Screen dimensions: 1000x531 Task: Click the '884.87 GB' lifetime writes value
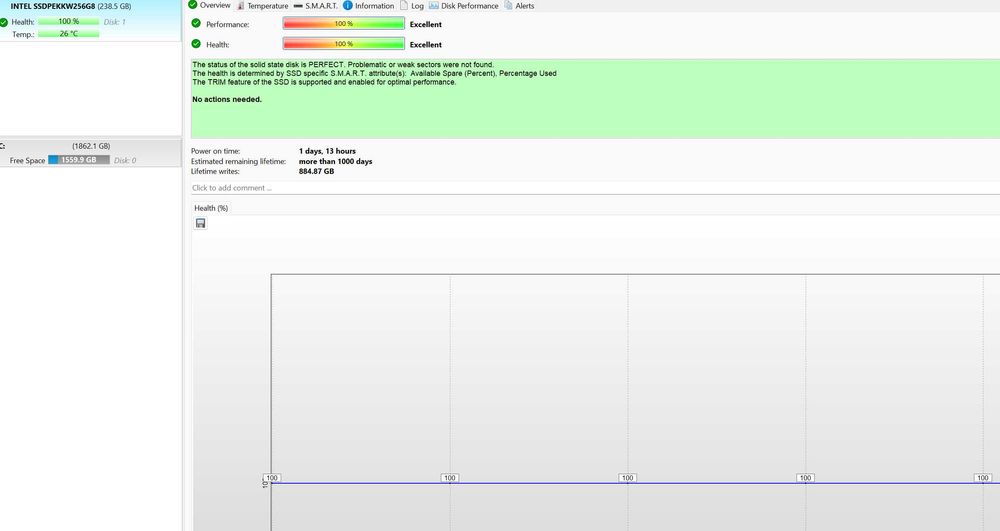[316, 171]
